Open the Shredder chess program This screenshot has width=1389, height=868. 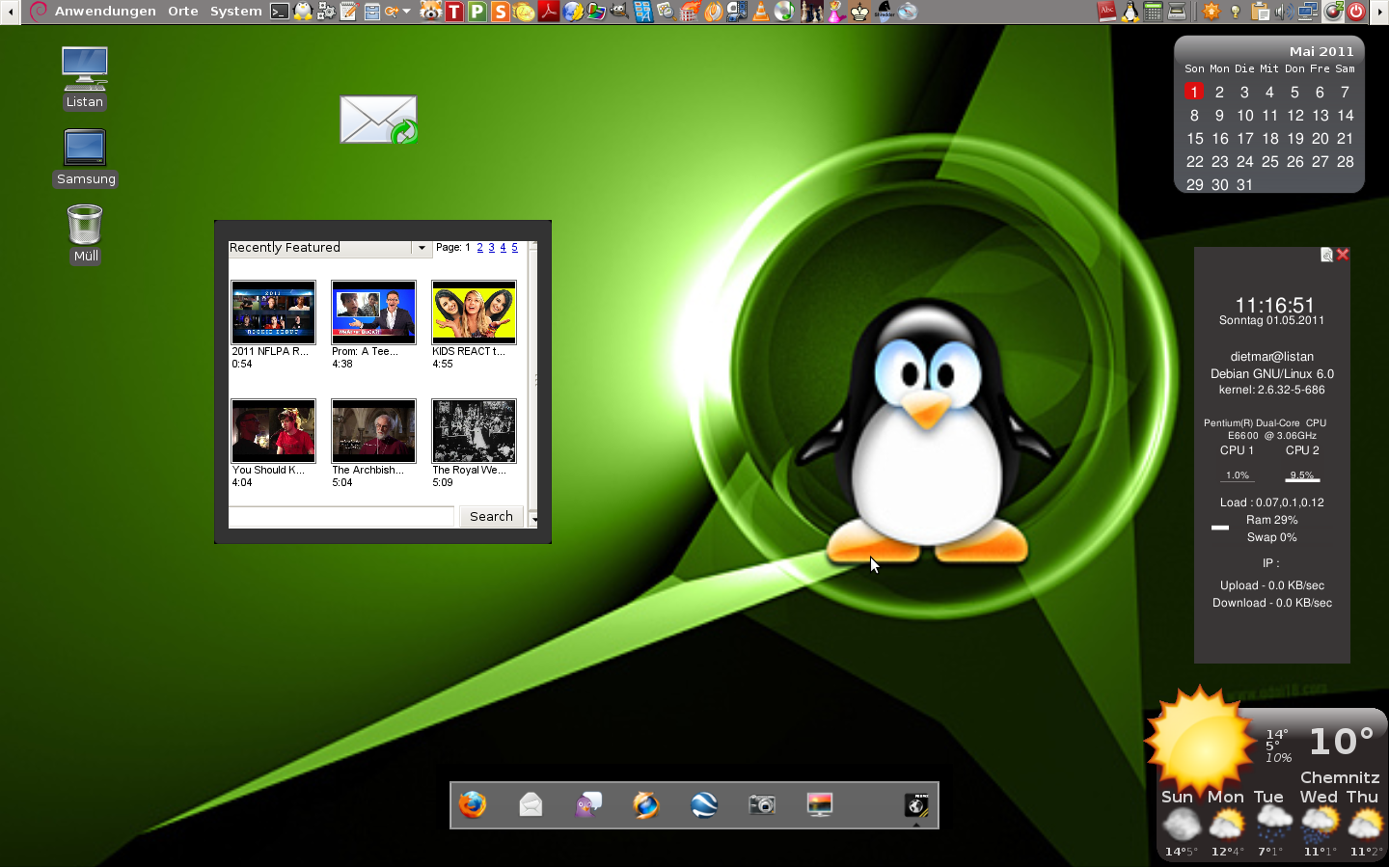(885, 12)
